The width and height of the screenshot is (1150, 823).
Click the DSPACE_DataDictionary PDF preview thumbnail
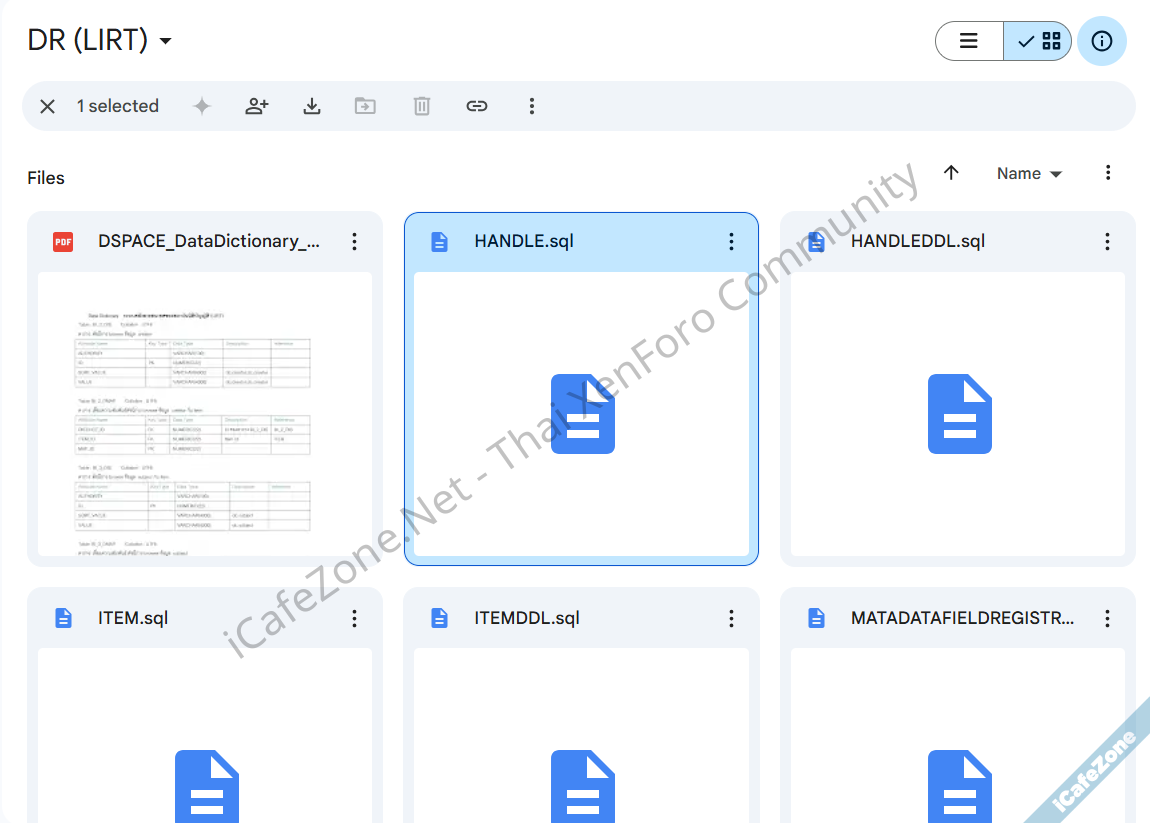(x=205, y=414)
